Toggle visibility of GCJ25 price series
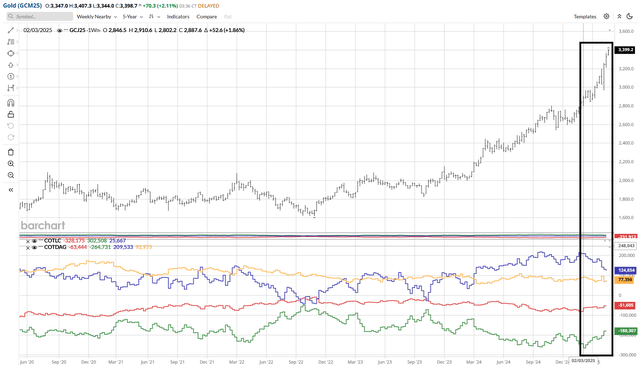640x365 pixels. tap(60, 30)
